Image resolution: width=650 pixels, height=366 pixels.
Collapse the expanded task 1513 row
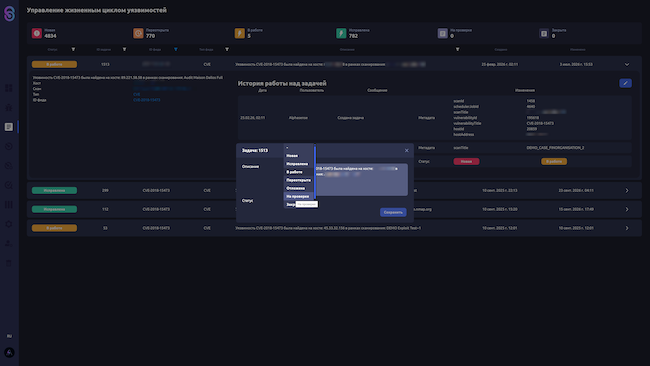pyautogui.click(x=627, y=65)
